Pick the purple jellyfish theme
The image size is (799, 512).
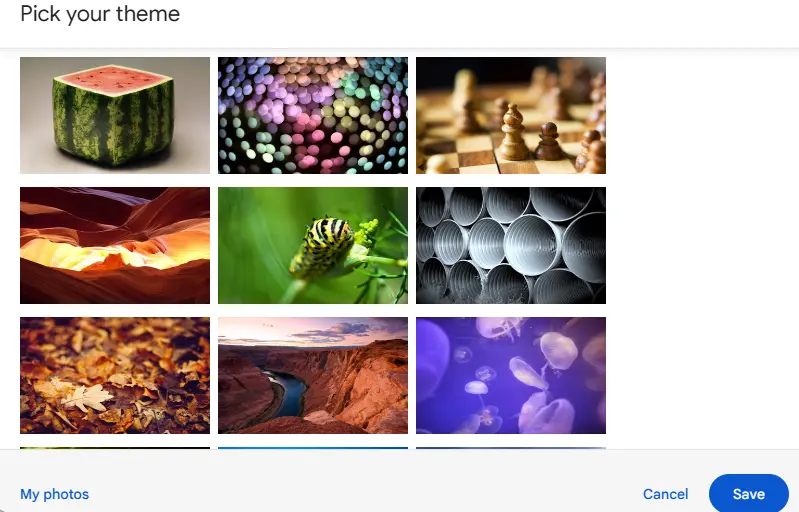click(x=511, y=375)
